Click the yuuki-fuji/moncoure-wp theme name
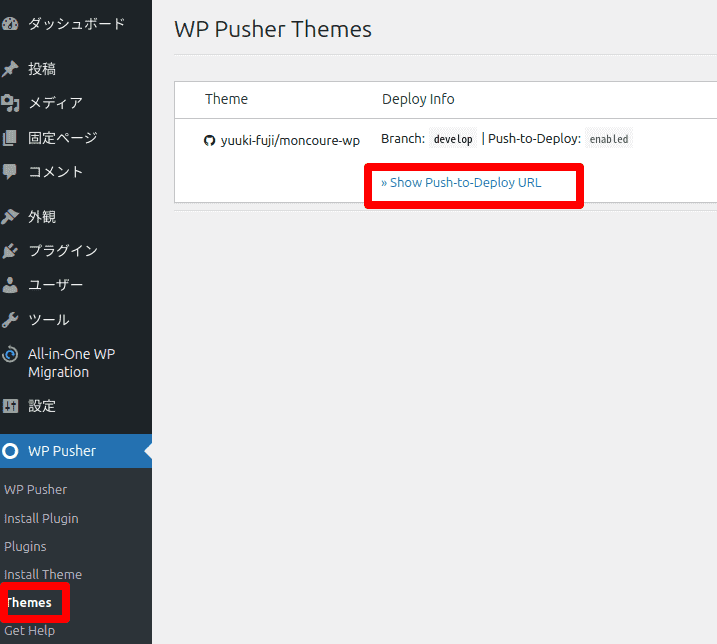717x644 pixels. coord(290,140)
